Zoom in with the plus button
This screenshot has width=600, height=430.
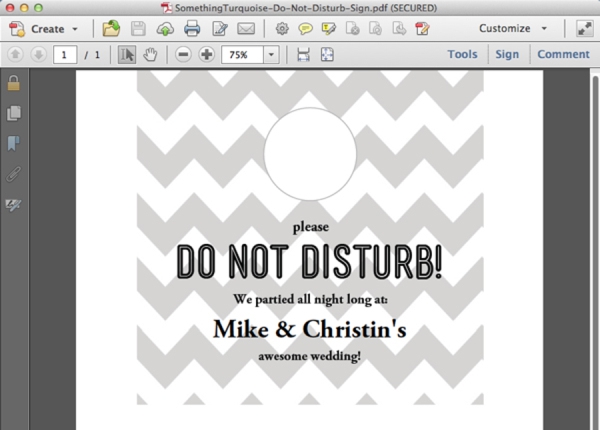[207, 55]
